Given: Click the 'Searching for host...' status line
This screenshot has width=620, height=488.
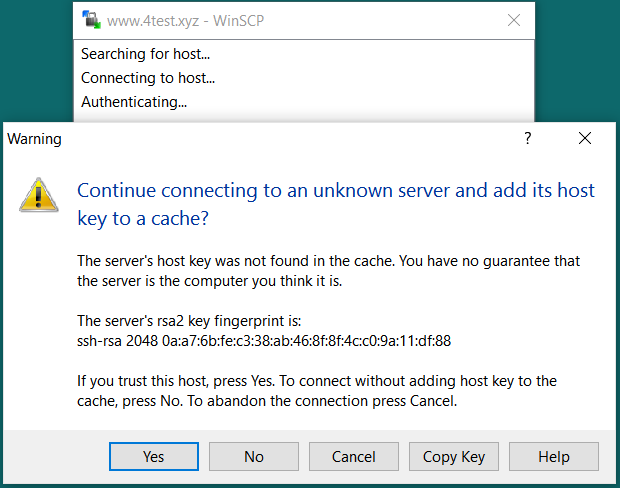Looking at the screenshot, I should (x=145, y=54).
